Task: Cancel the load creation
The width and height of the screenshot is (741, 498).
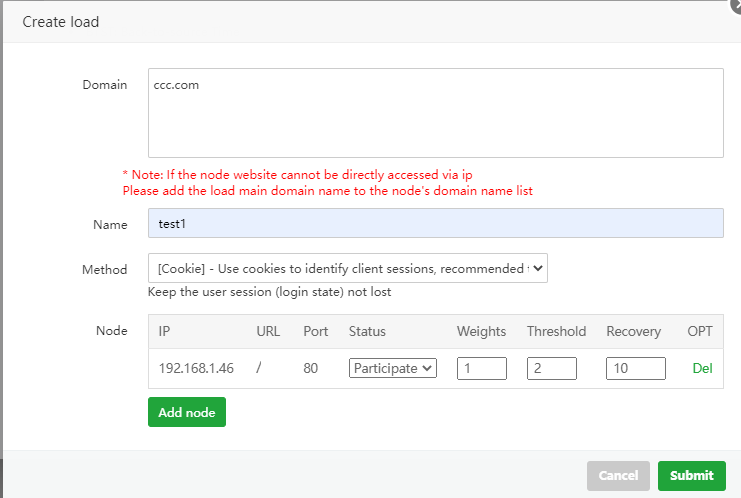Action: point(618,475)
